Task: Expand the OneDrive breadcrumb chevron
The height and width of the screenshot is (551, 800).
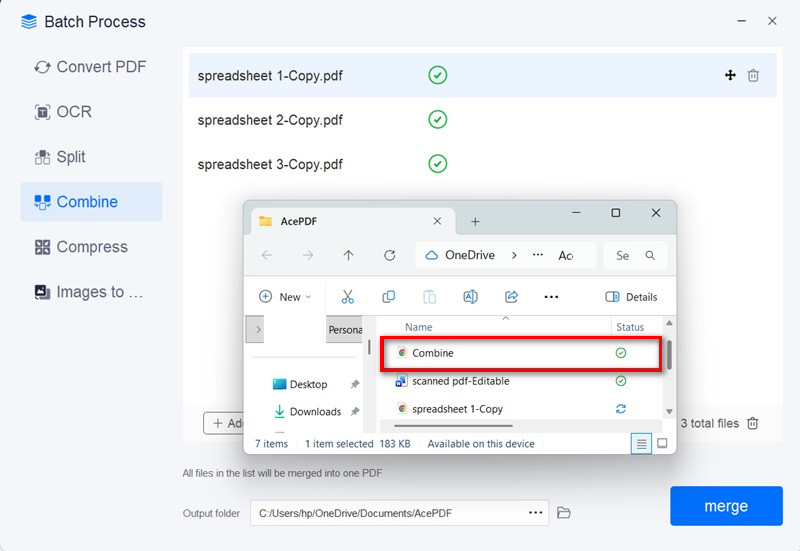Action: click(514, 255)
